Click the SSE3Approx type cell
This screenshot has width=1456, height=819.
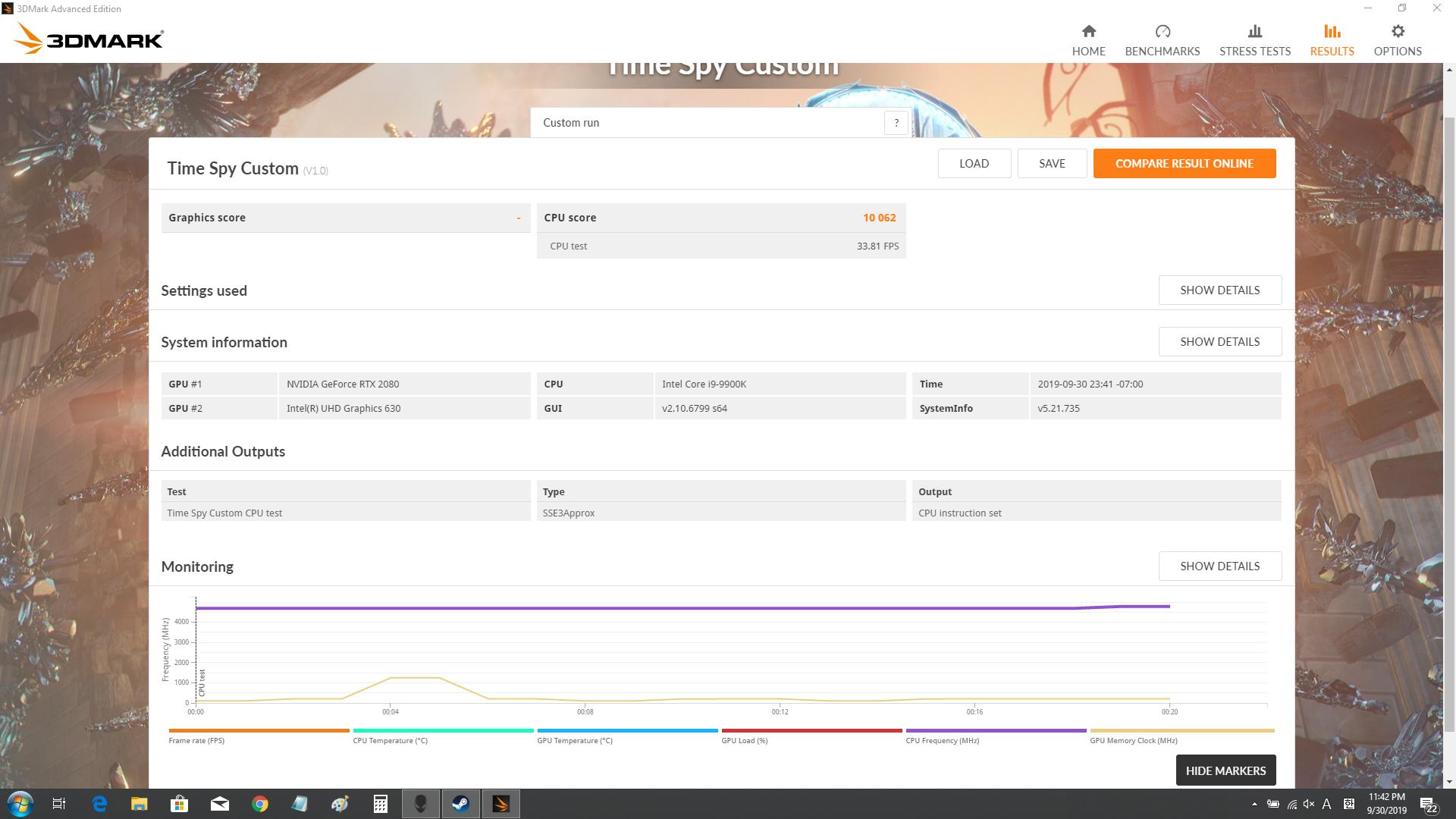(x=720, y=513)
